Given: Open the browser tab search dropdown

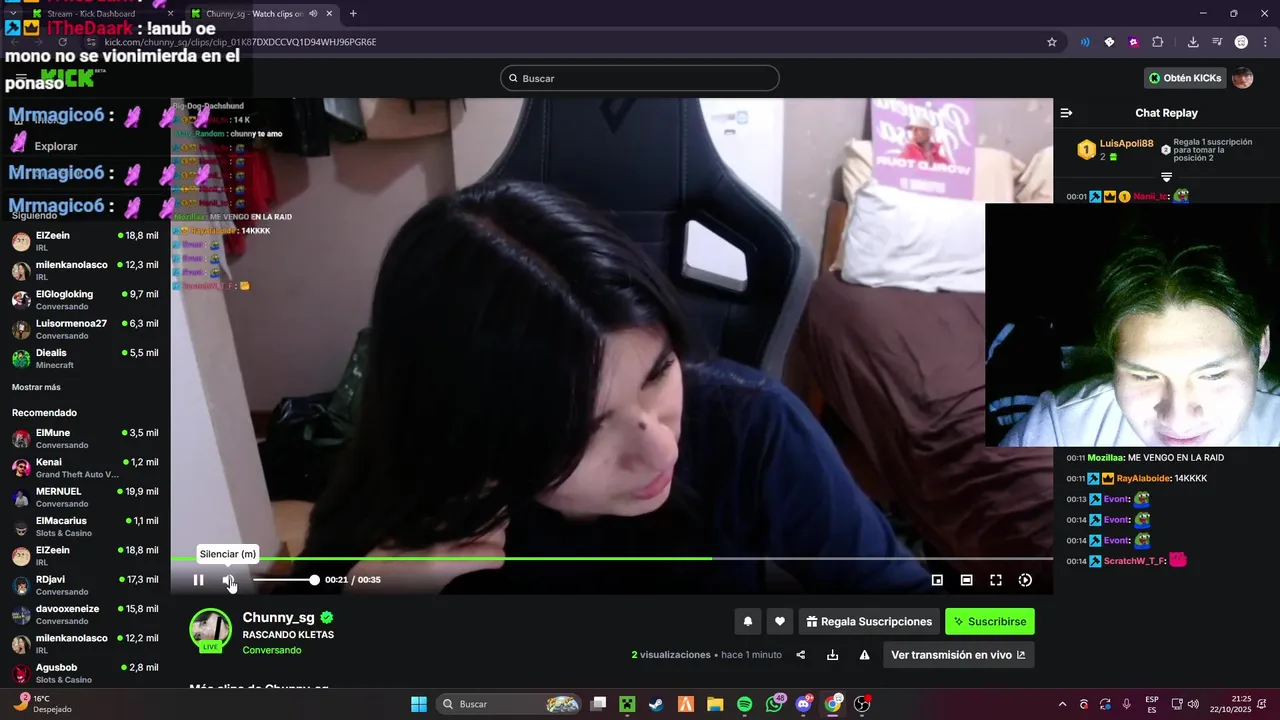Looking at the screenshot, I should 12,13.
